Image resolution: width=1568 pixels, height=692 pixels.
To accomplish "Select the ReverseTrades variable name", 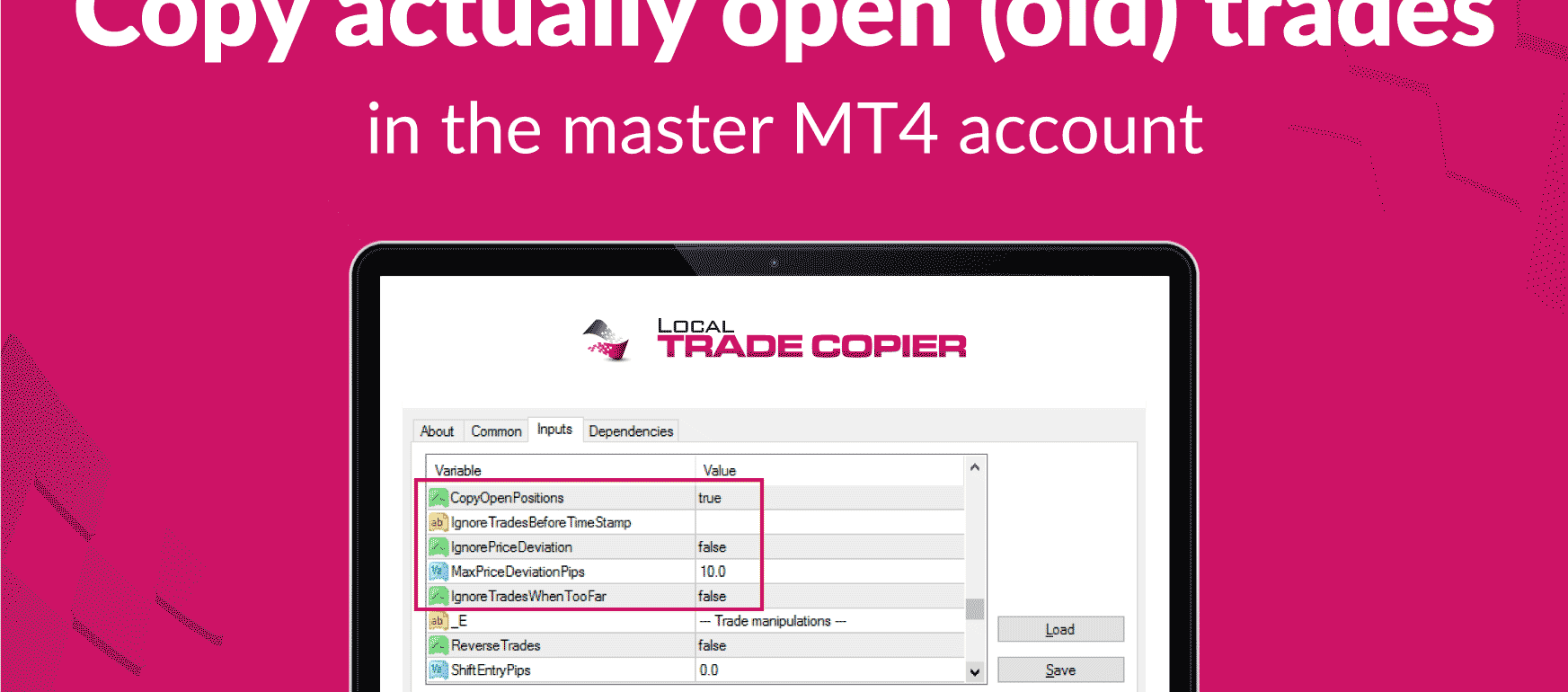I will 496,645.
